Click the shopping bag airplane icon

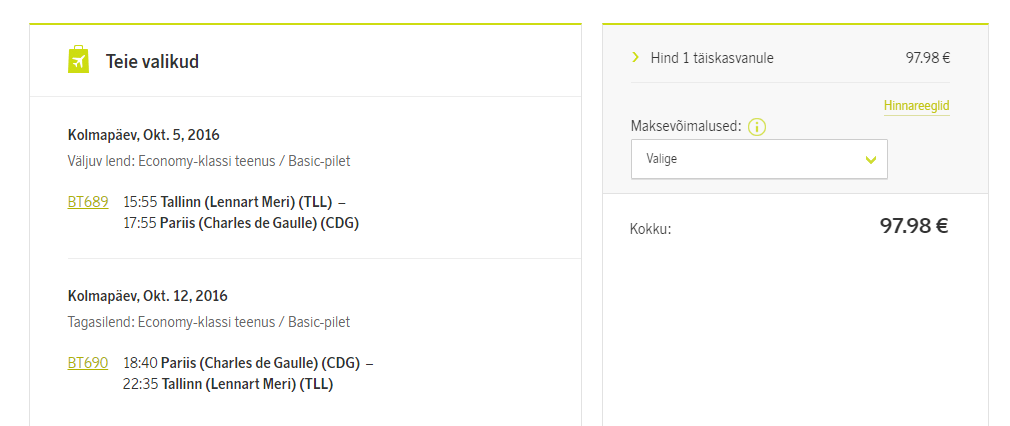(79, 60)
